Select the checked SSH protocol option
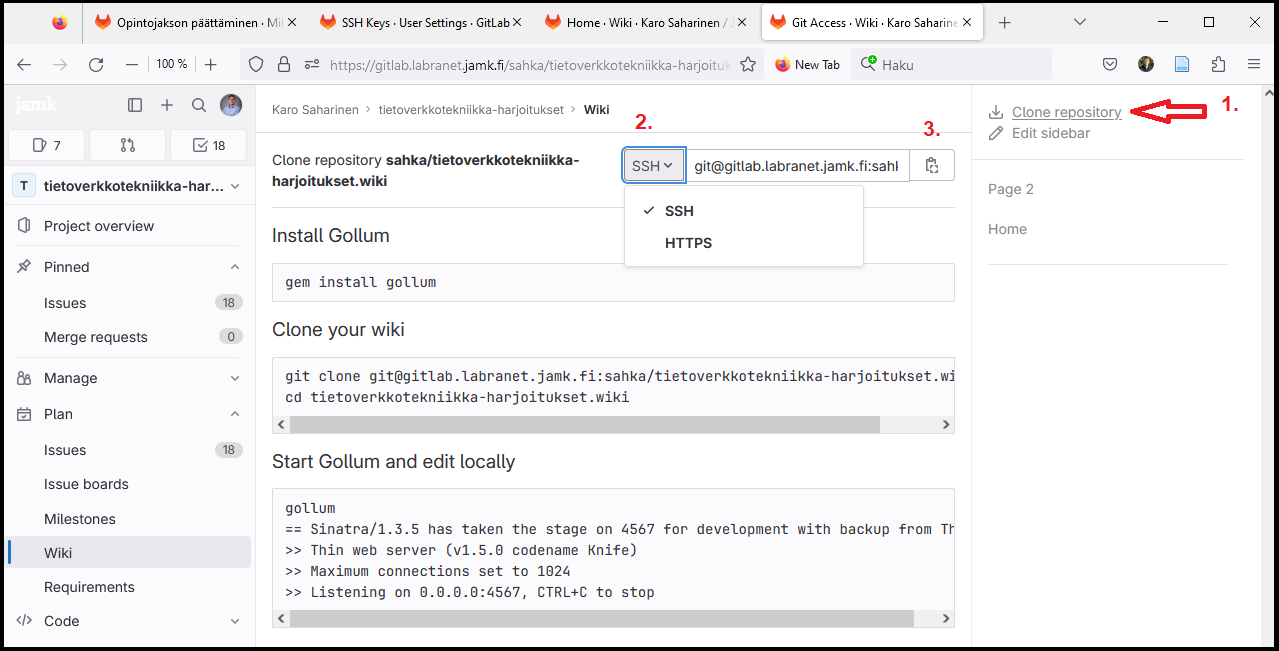The image size is (1279, 651). tap(679, 211)
